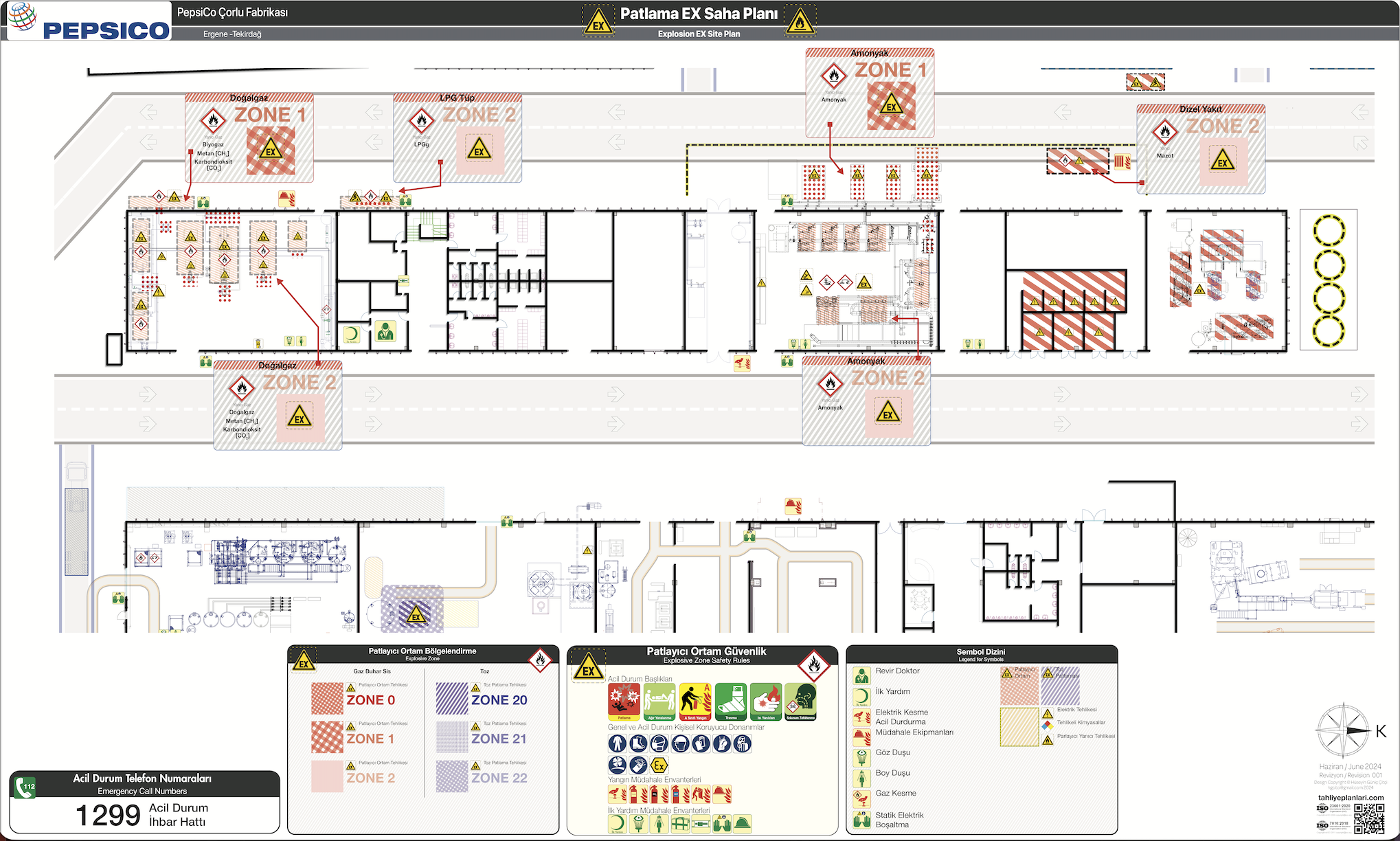The height and width of the screenshot is (841, 1400).
Task: Click the safety boots PPE icon
Action: 637,743
